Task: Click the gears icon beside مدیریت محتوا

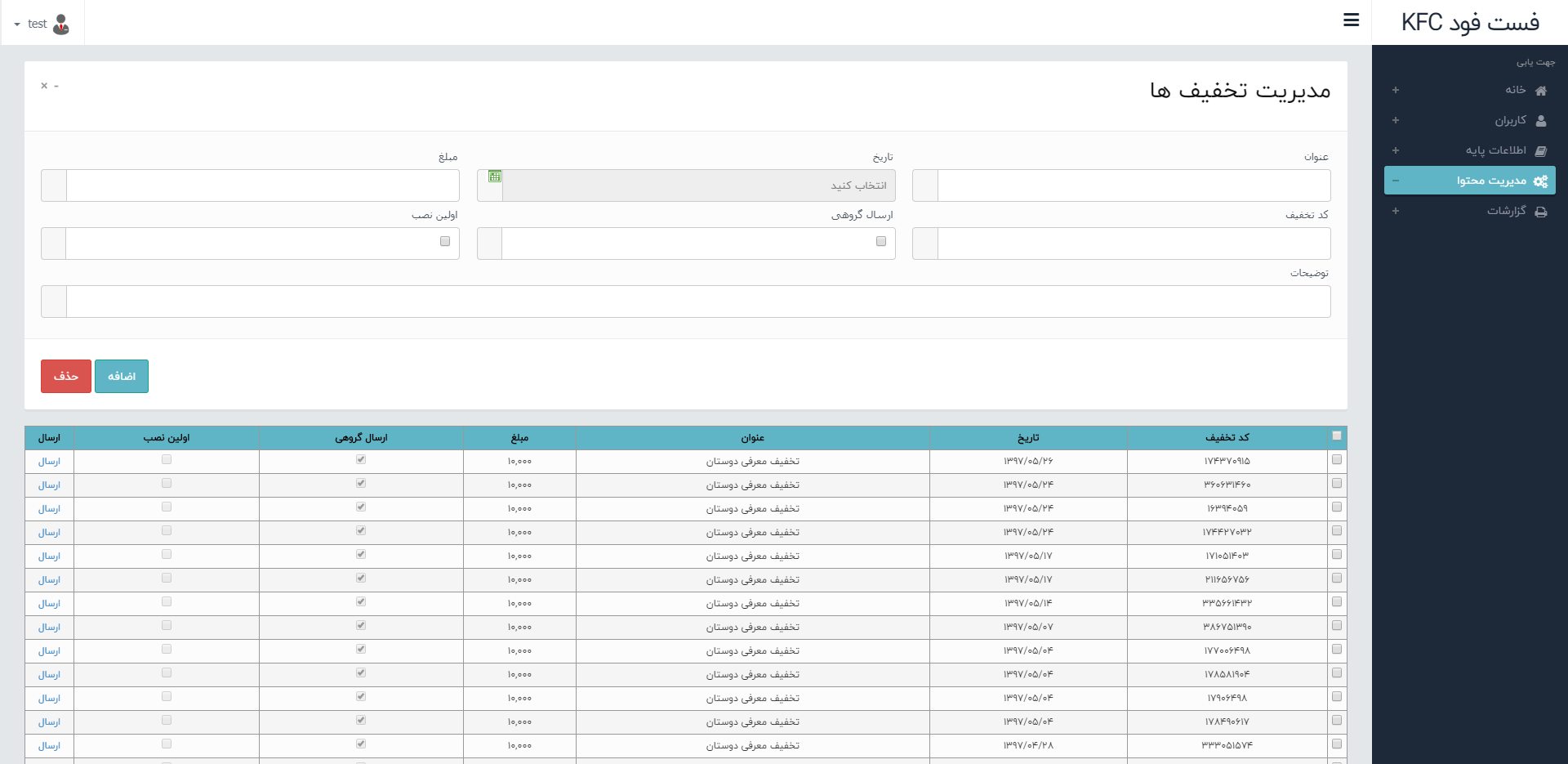Action: coord(1540,181)
